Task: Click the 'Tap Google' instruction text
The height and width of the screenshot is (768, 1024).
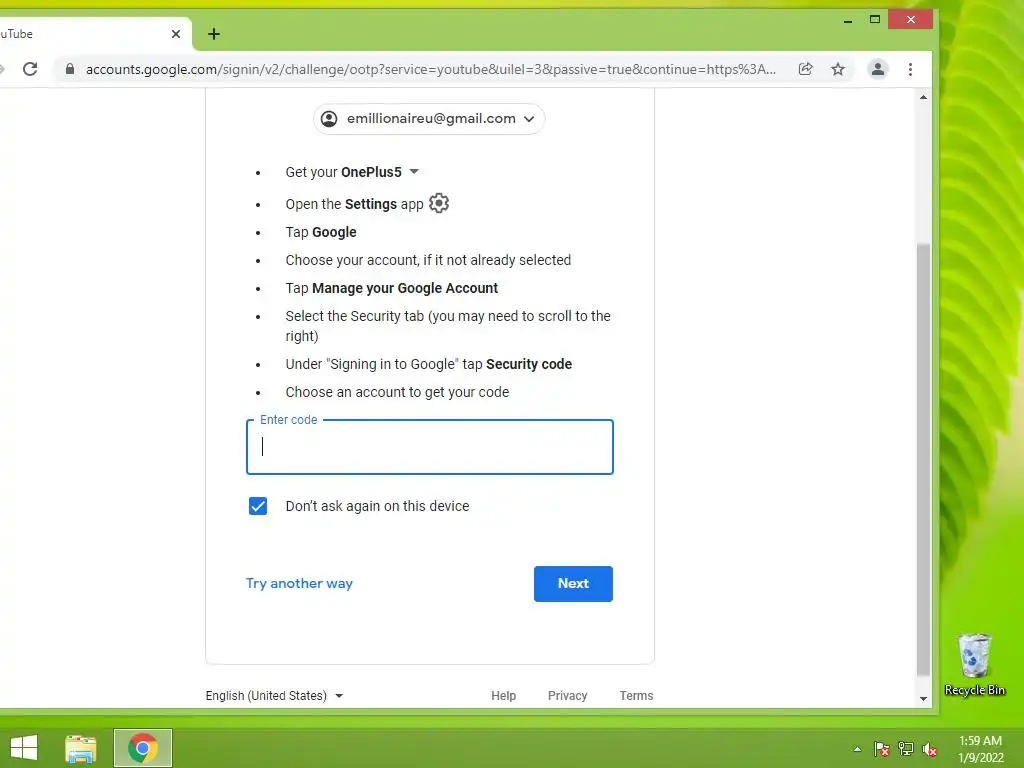Action: point(321,232)
